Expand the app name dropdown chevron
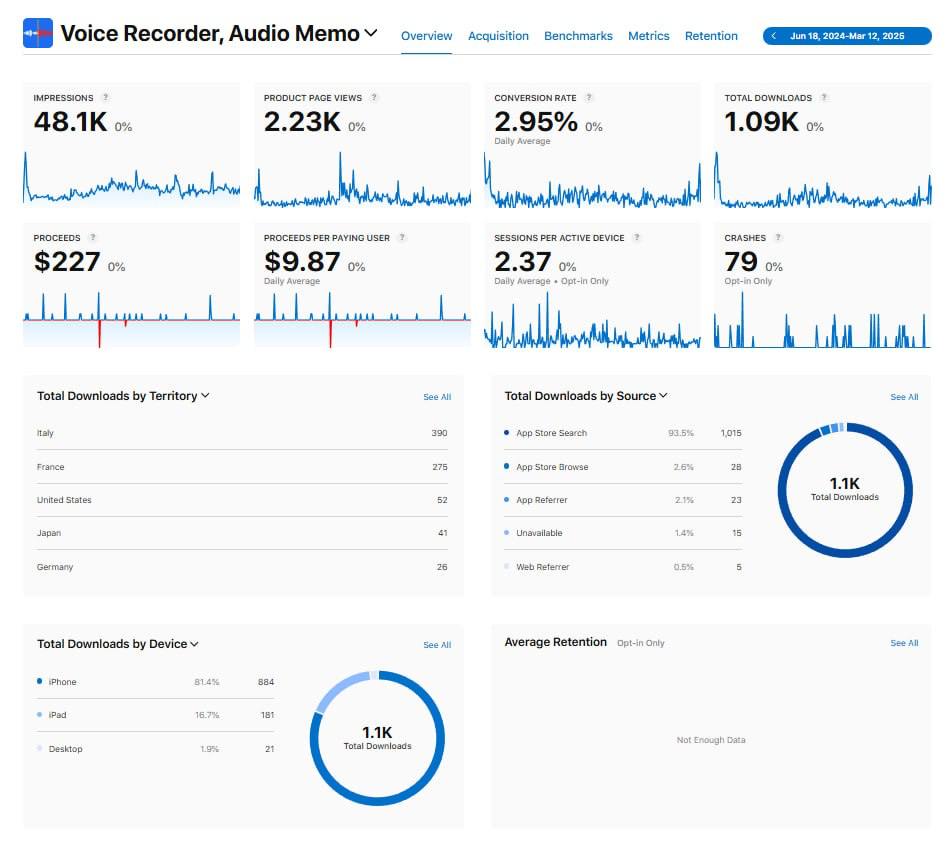This screenshot has height=850, width=950. click(371, 33)
